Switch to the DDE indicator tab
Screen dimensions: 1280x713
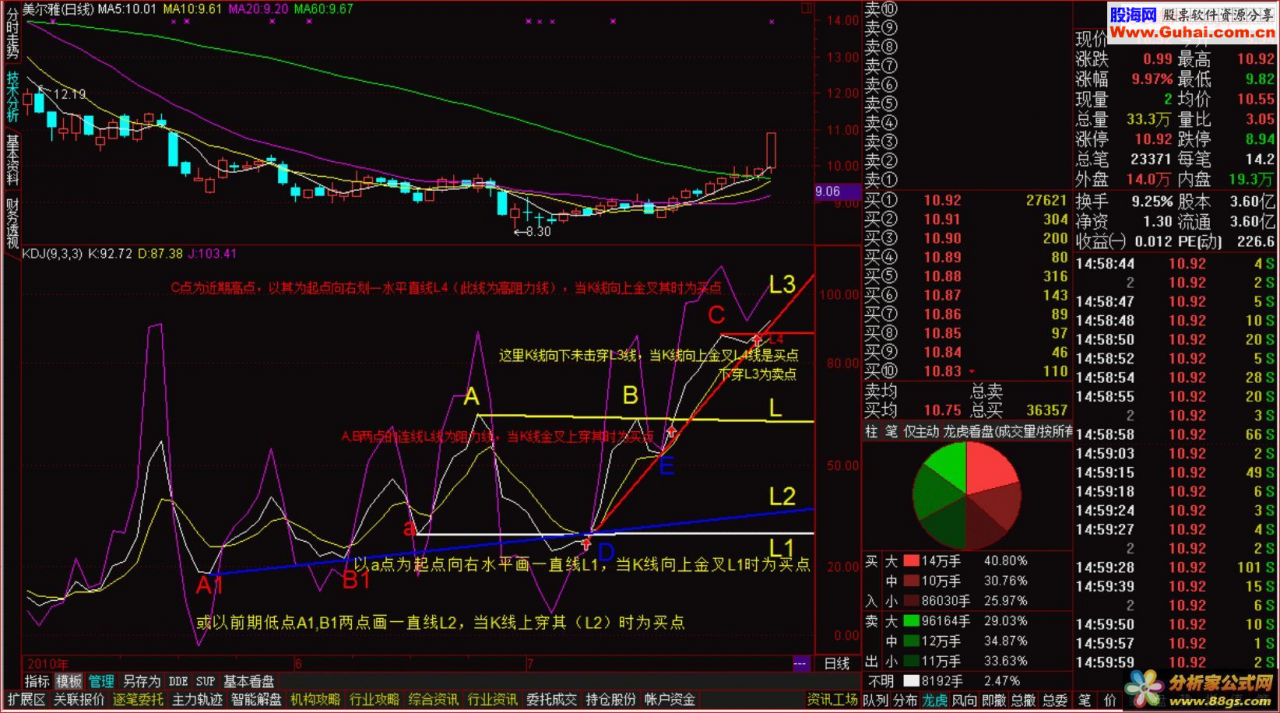click(178, 681)
